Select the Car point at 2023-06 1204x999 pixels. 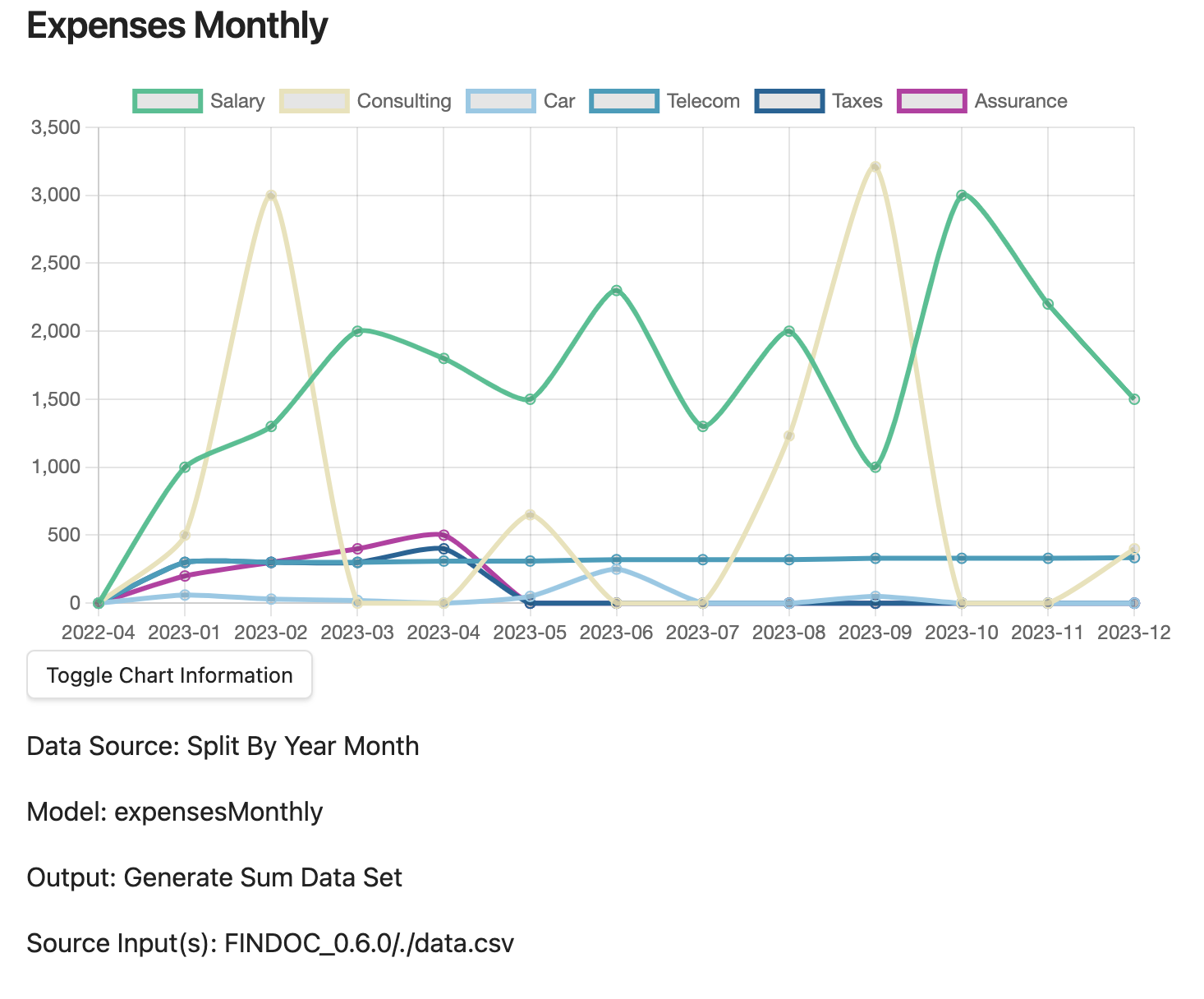click(x=617, y=569)
